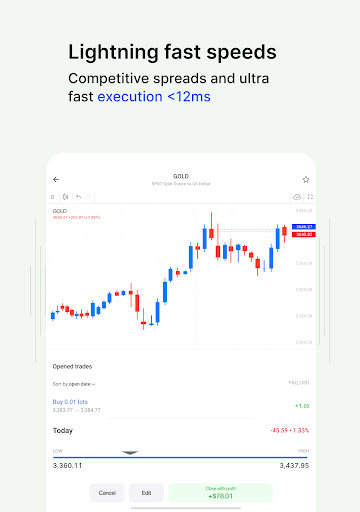Image resolution: width=360 pixels, height=512 pixels.
Task: Click the redo arrow in the chart toolbar
Action: pos(88,197)
